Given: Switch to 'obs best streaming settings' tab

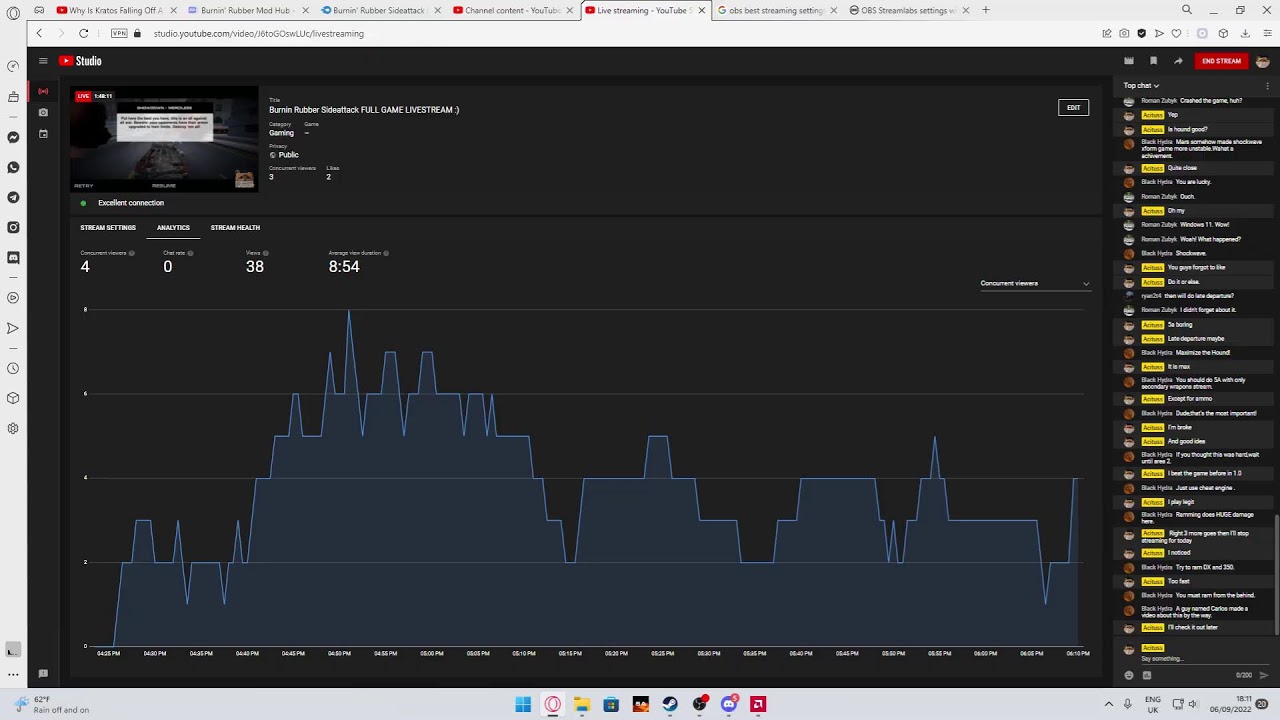Looking at the screenshot, I should point(775,10).
